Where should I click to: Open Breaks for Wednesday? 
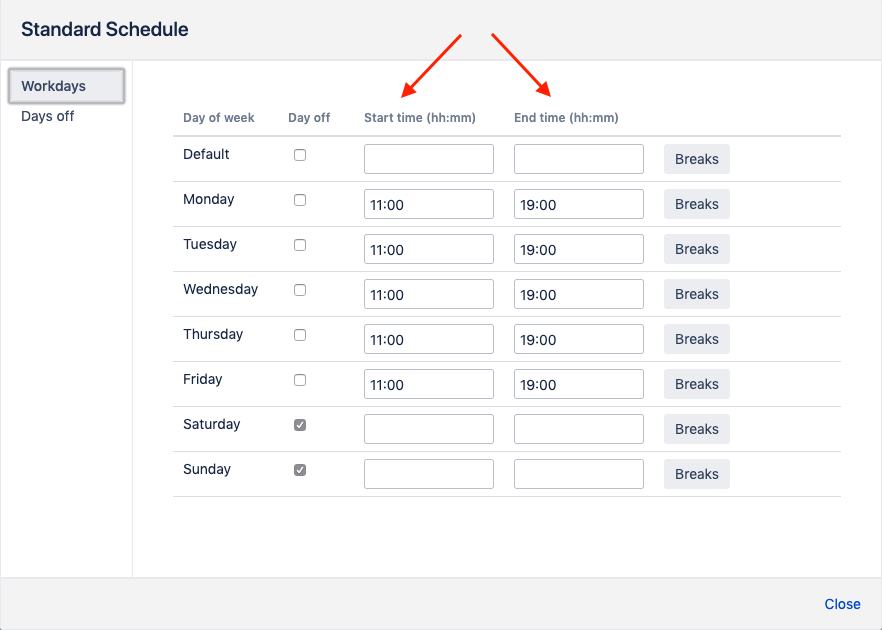click(696, 294)
